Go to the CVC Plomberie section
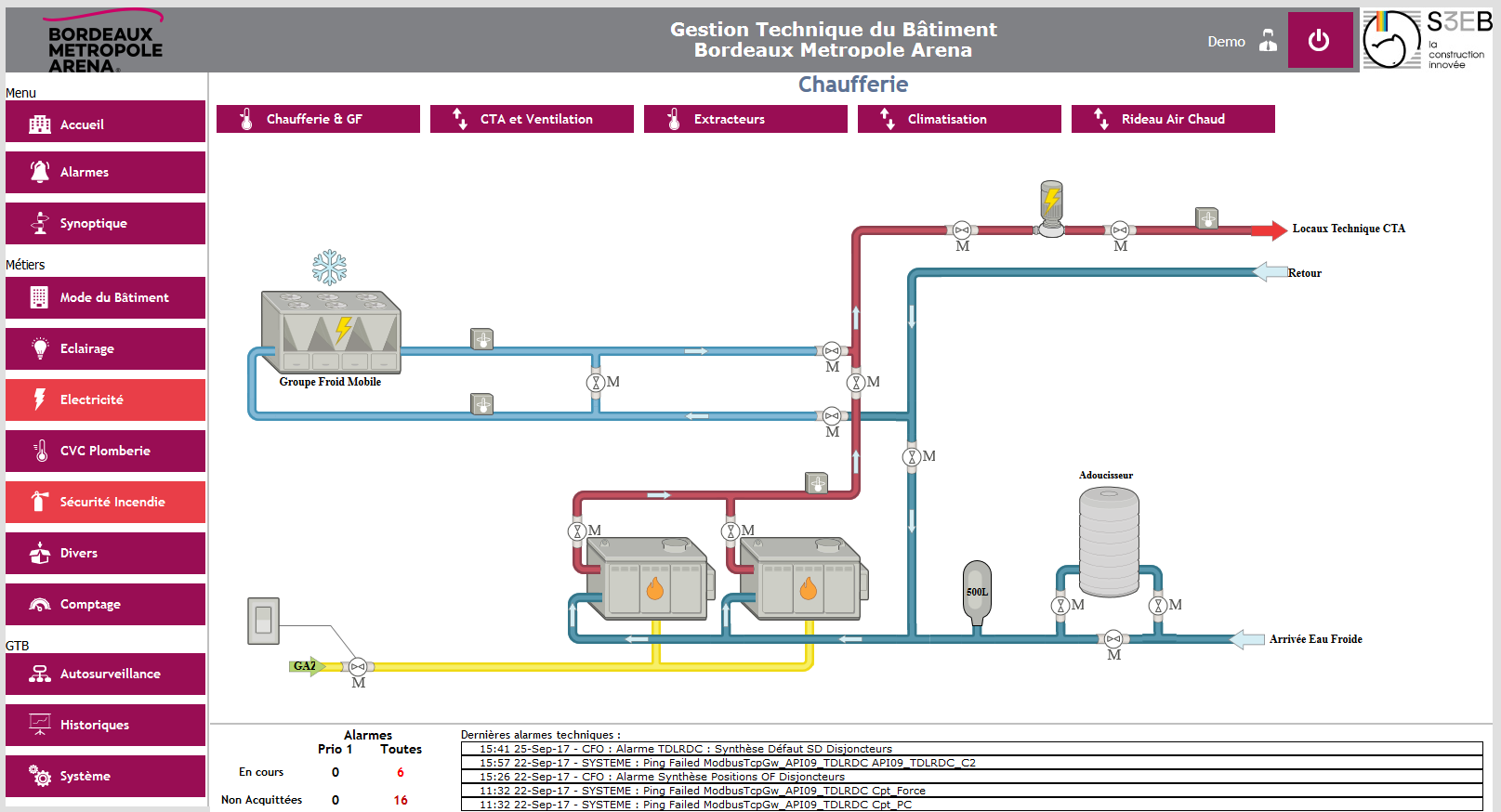The width and height of the screenshot is (1501, 812). [x=106, y=451]
